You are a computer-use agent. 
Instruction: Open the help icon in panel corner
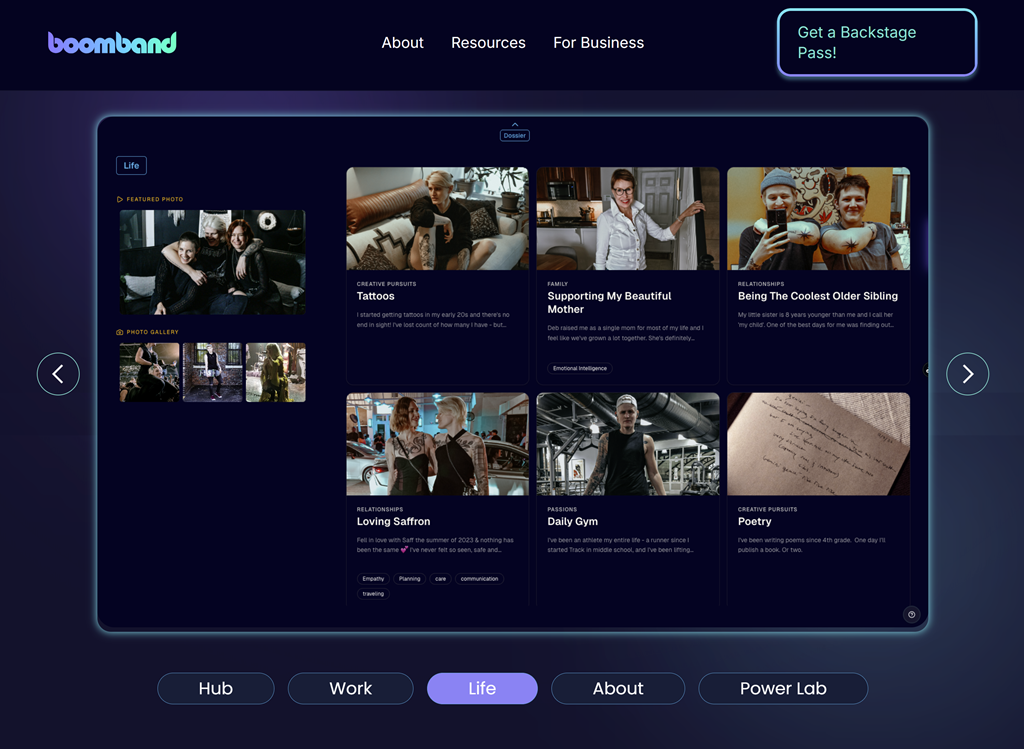coord(911,615)
